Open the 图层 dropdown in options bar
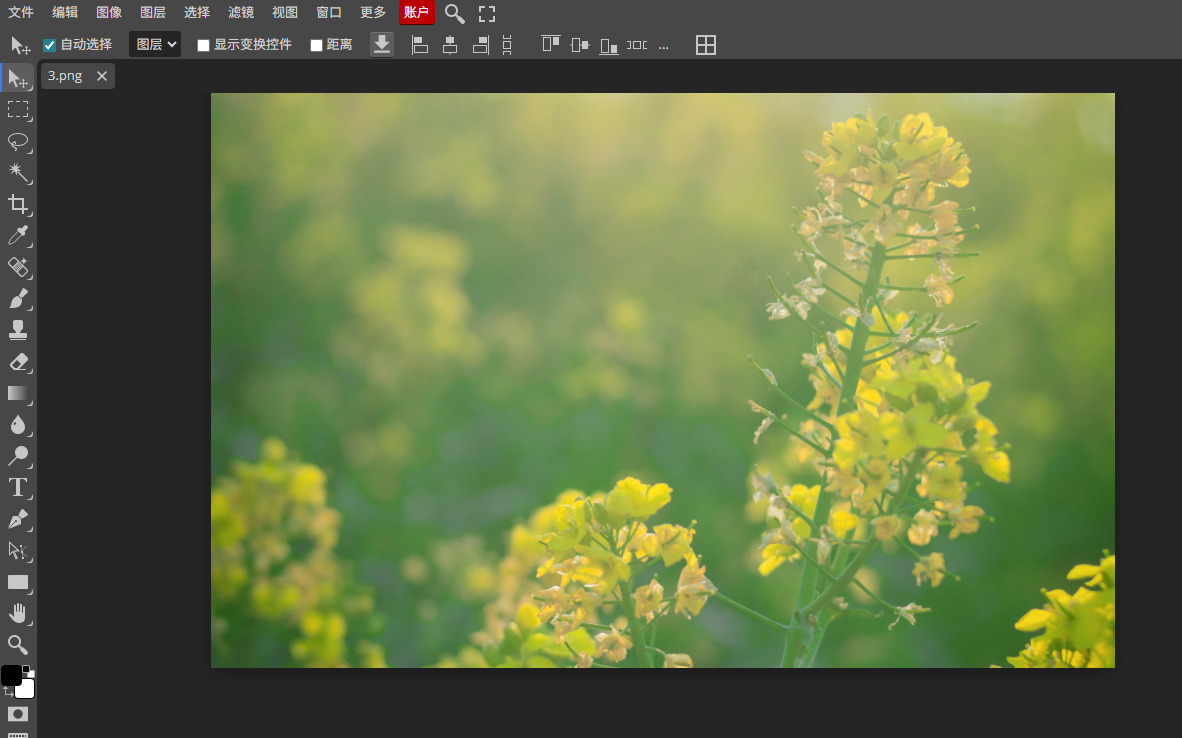The height and width of the screenshot is (738, 1182). 155,44
